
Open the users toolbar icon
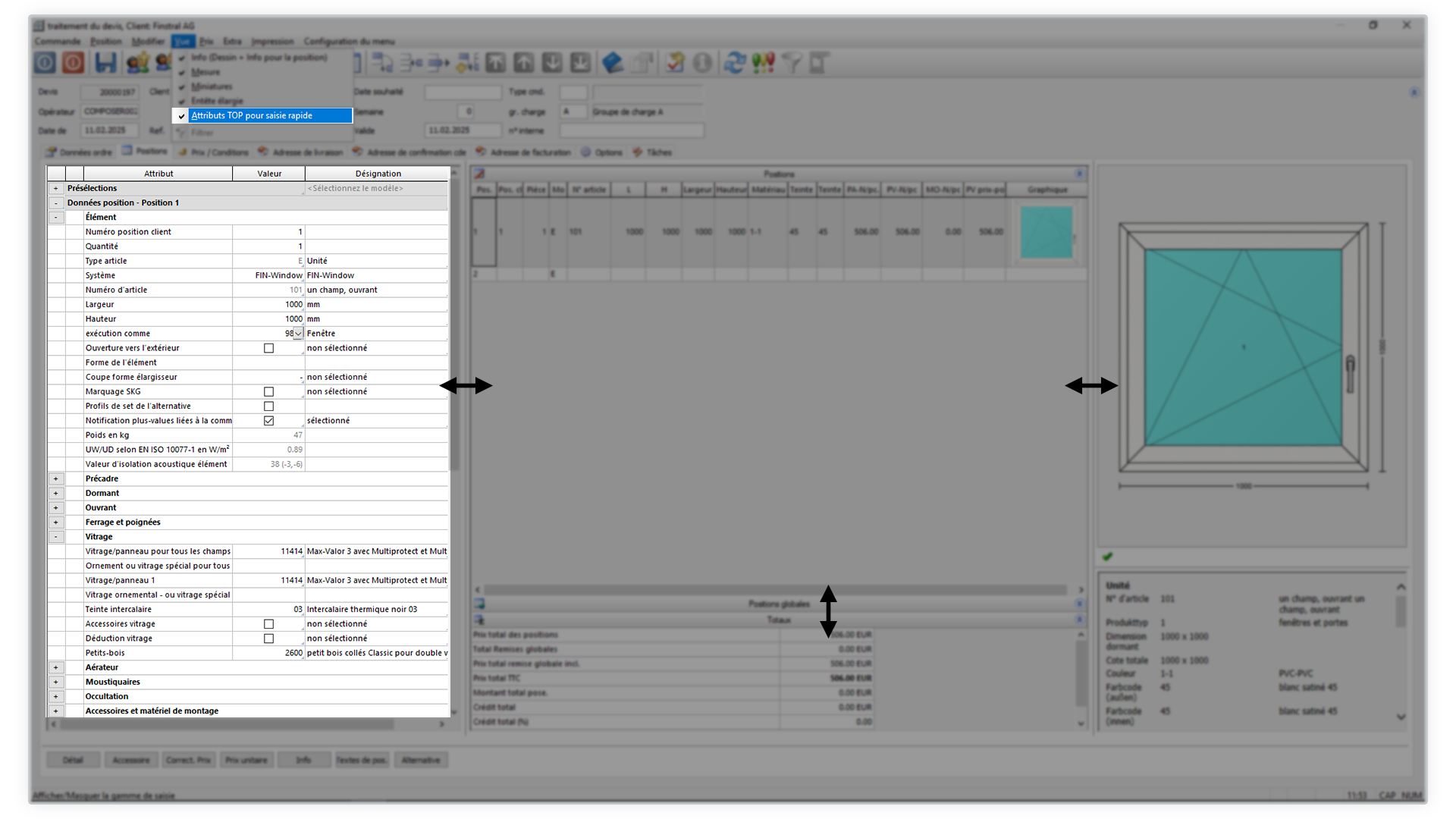click(x=137, y=62)
